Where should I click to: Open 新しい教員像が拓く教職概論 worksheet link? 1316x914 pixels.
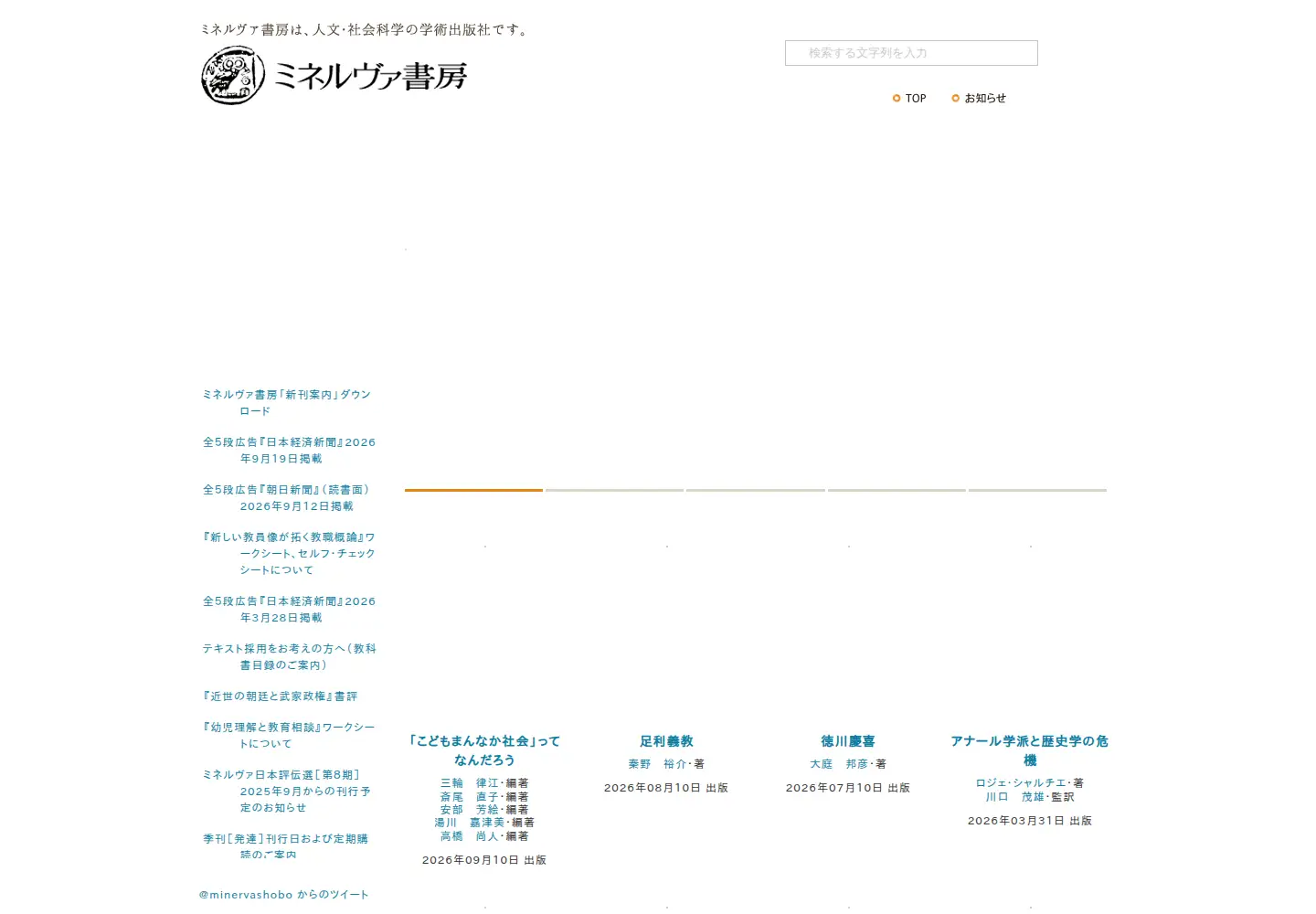pos(289,554)
